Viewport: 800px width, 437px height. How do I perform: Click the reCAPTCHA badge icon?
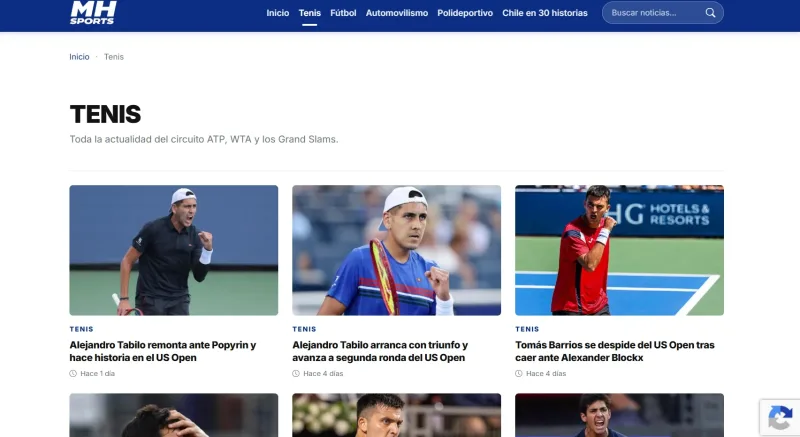coord(780,418)
